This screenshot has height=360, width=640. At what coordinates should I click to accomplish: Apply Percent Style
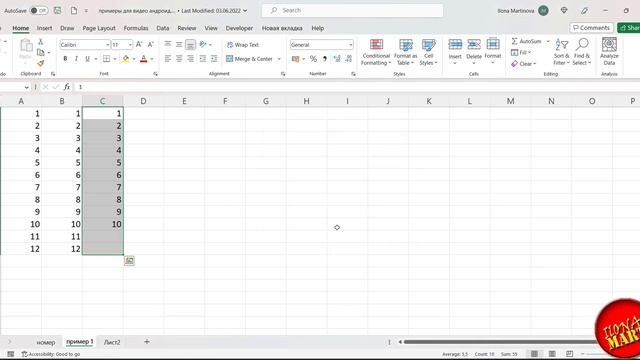point(313,59)
